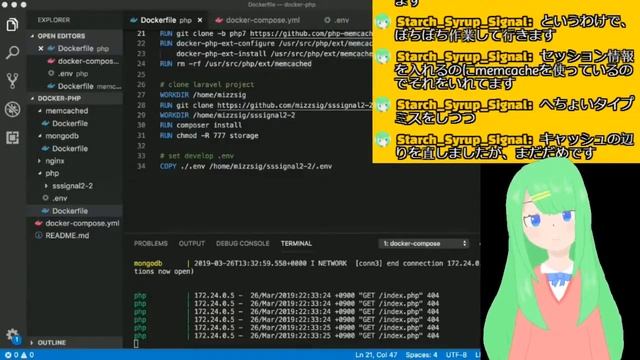Click Ln 21, Col 47 in status bar
640x360 pixels.
(x=376, y=355)
